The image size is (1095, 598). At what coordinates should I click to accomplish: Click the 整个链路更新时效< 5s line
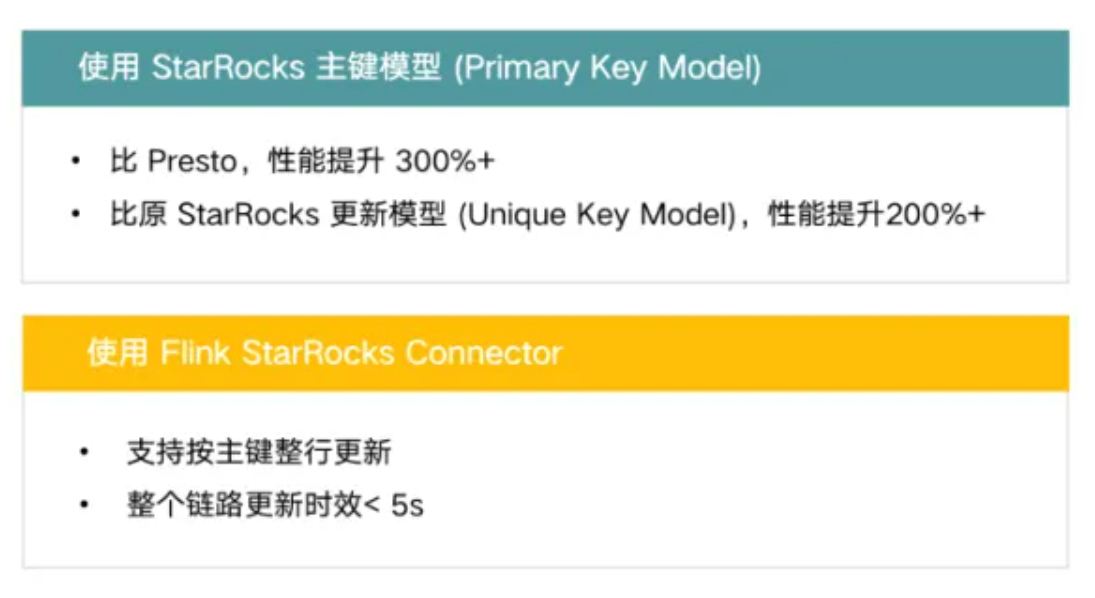pos(275,504)
